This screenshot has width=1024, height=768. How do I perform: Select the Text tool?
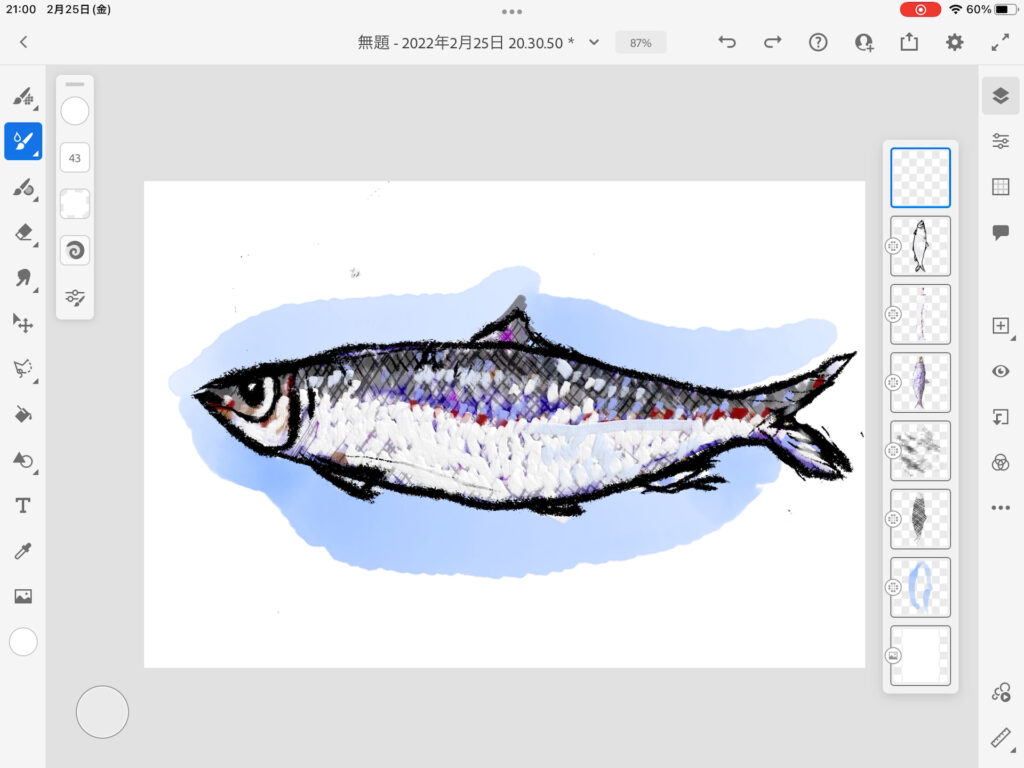tap(22, 505)
